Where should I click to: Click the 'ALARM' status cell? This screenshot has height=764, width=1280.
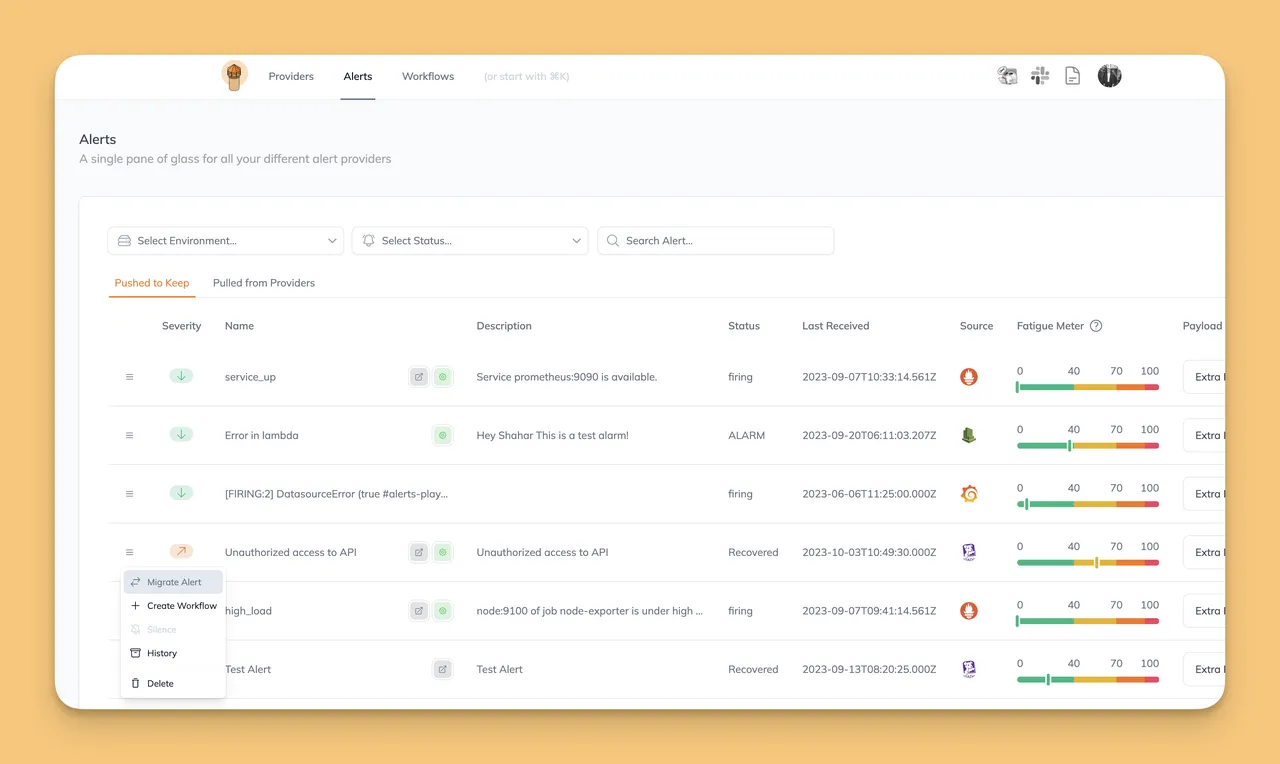coord(746,435)
